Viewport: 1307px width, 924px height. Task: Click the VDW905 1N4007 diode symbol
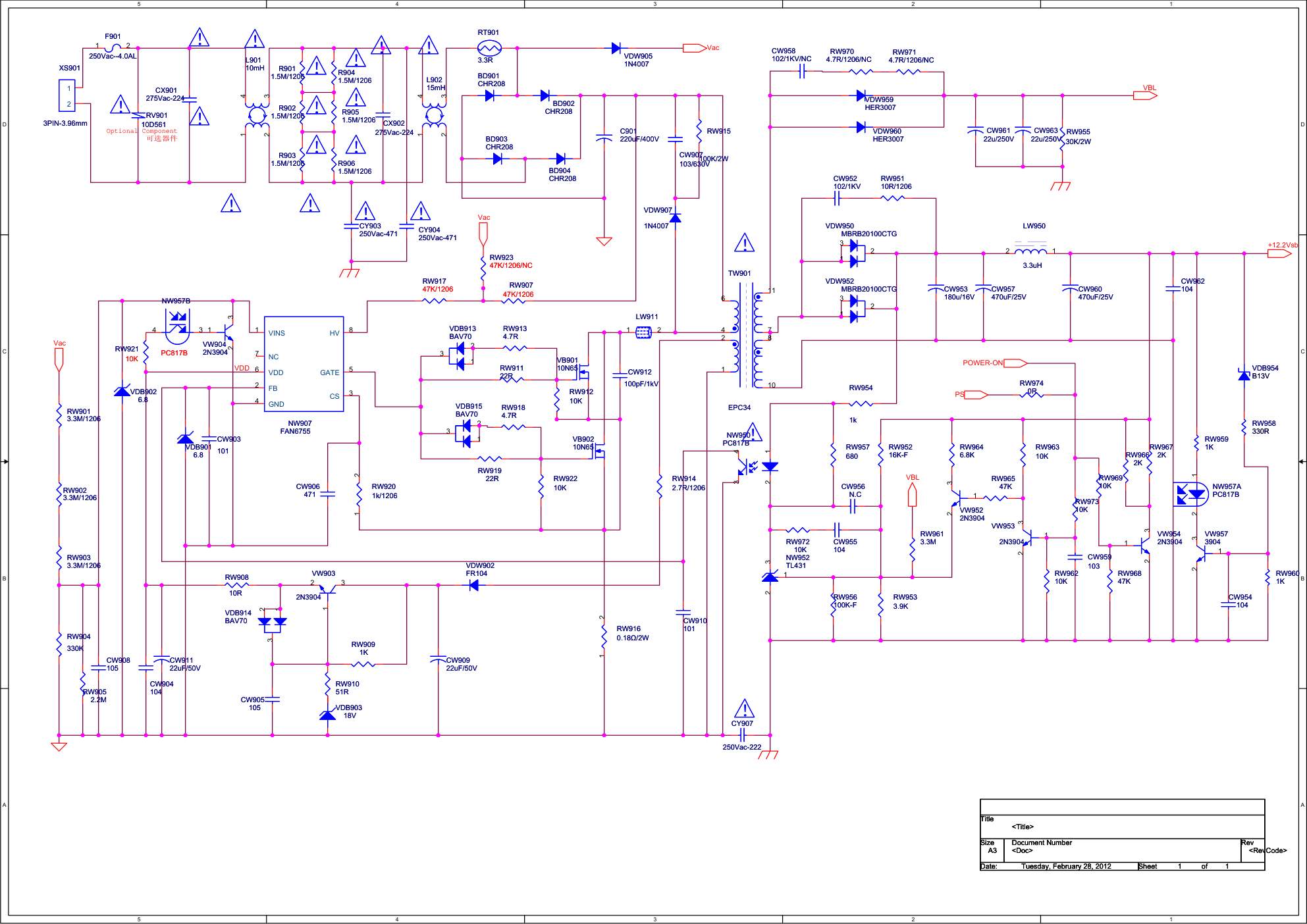pyautogui.click(x=616, y=48)
